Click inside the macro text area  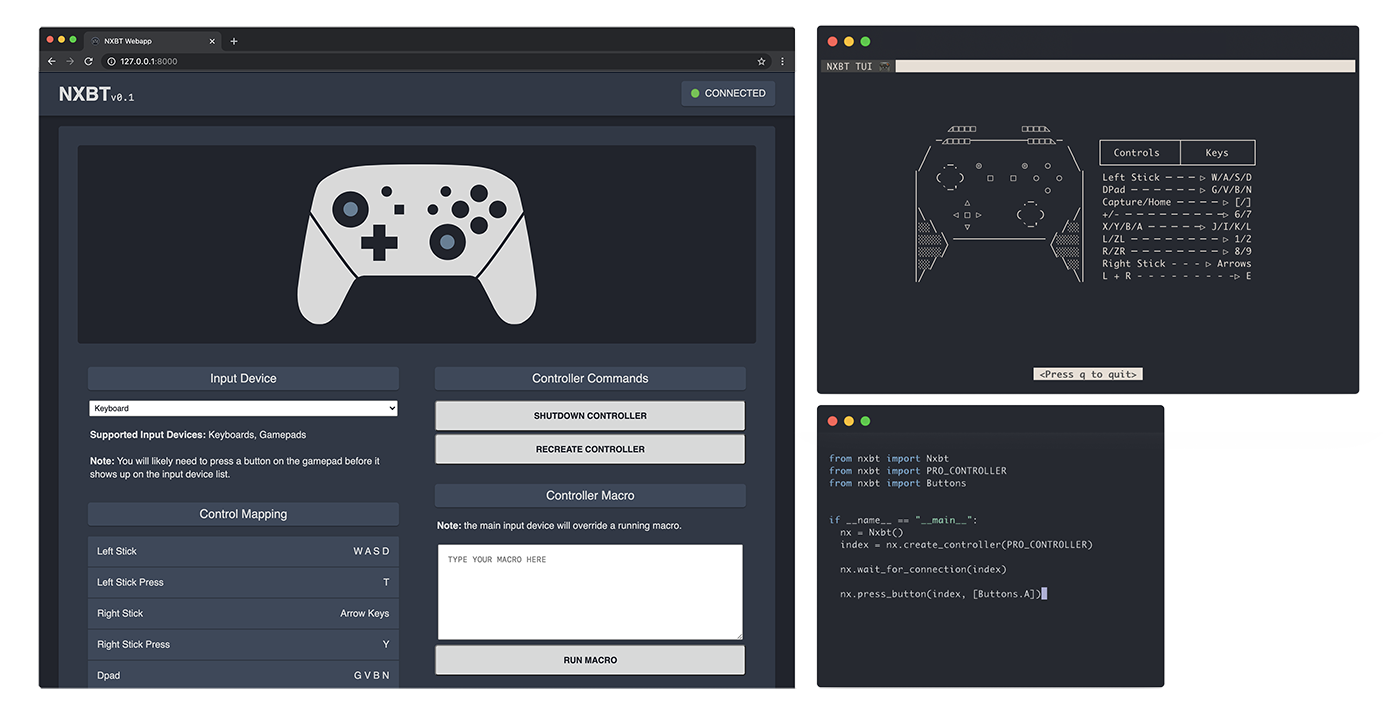589,590
